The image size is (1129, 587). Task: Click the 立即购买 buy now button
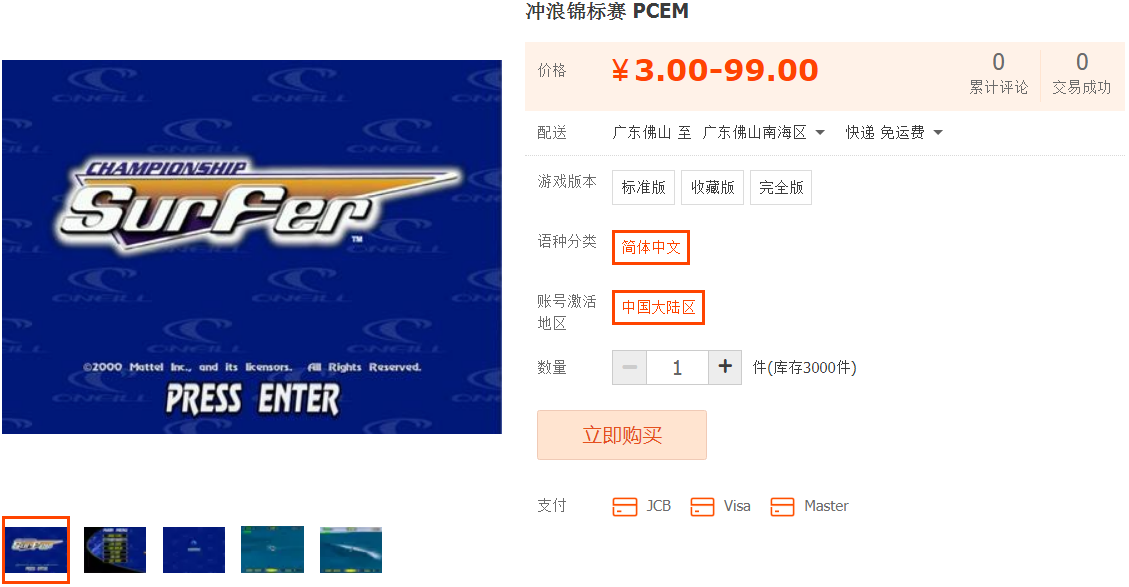[621, 435]
